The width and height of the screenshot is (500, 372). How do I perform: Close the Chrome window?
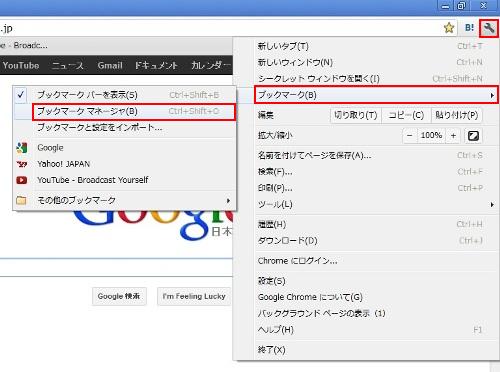click(x=484, y=6)
